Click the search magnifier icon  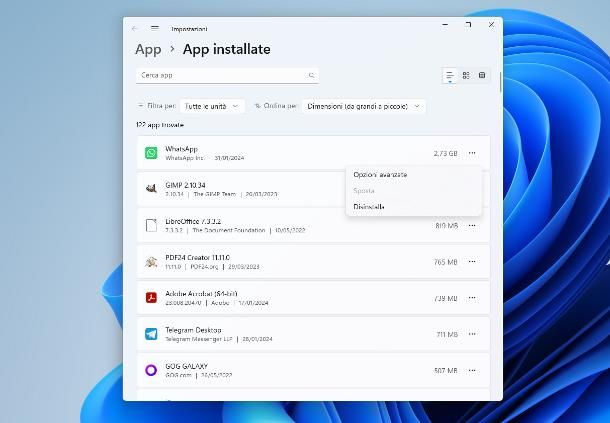pos(311,75)
